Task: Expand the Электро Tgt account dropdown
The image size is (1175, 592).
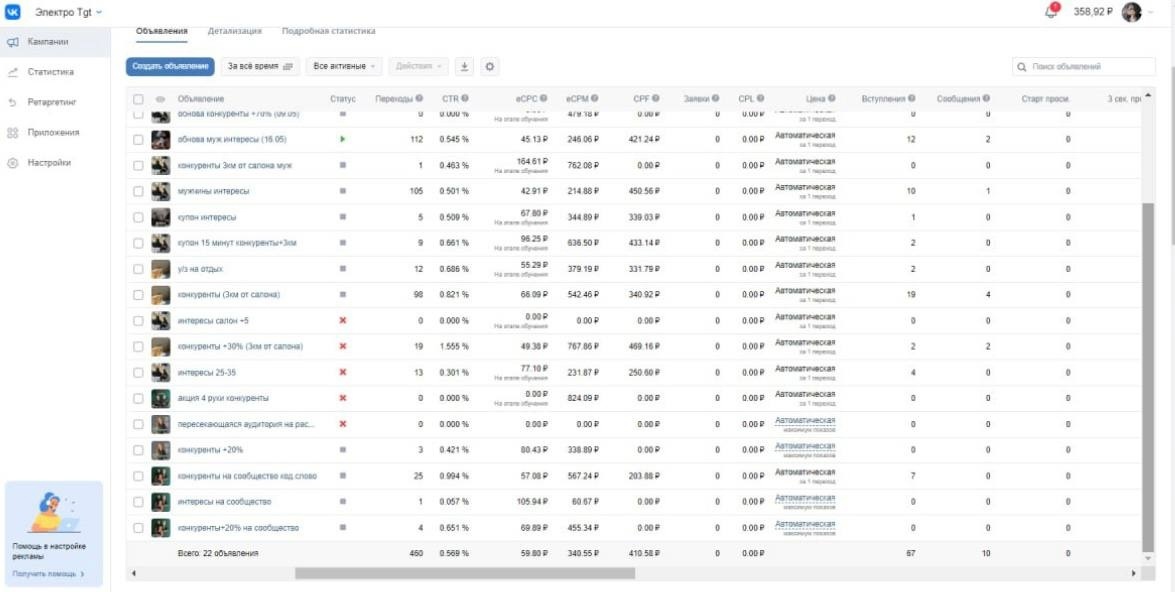Action: click(68, 13)
